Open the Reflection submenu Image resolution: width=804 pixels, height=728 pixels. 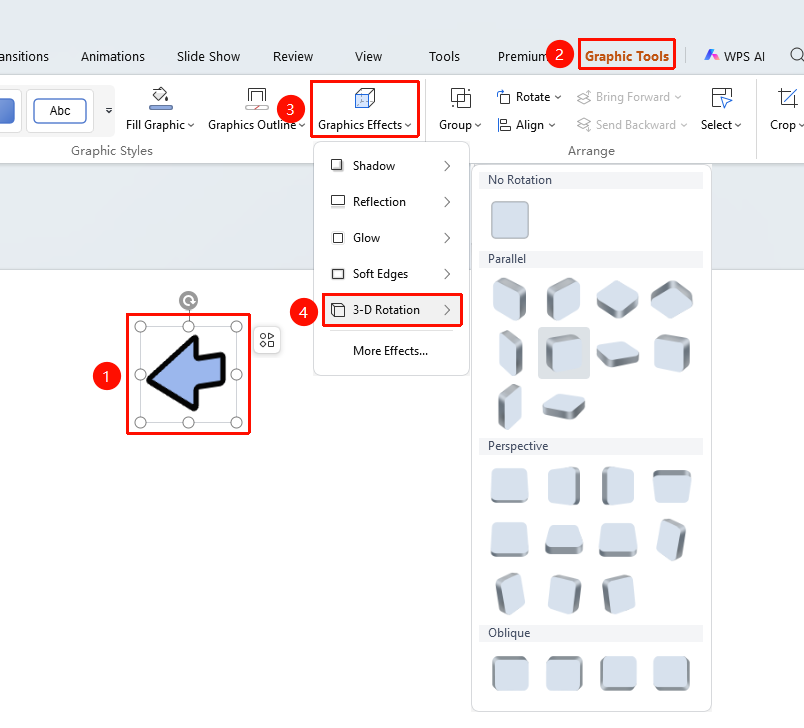(391, 201)
